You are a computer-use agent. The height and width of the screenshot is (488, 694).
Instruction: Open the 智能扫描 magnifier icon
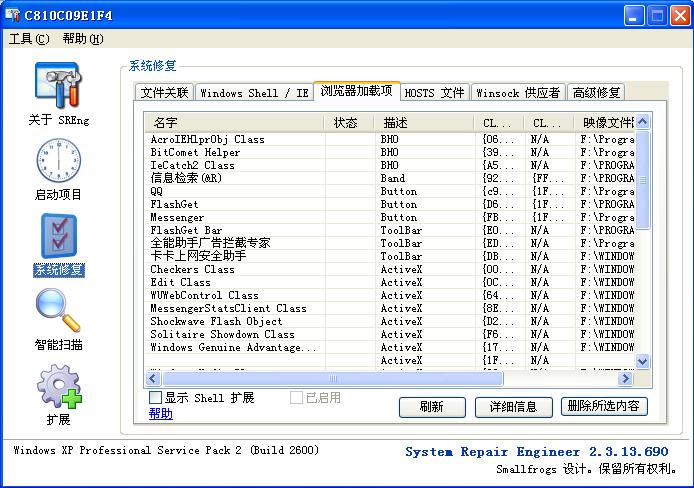coord(58,310)
